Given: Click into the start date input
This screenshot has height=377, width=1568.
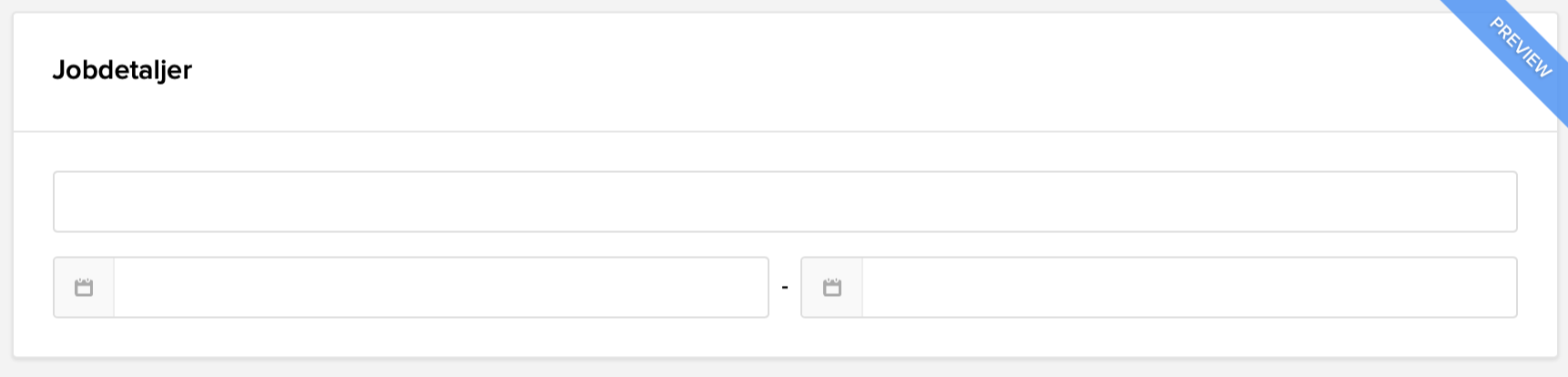Looking at the screenshot, I should pos(441,288).
